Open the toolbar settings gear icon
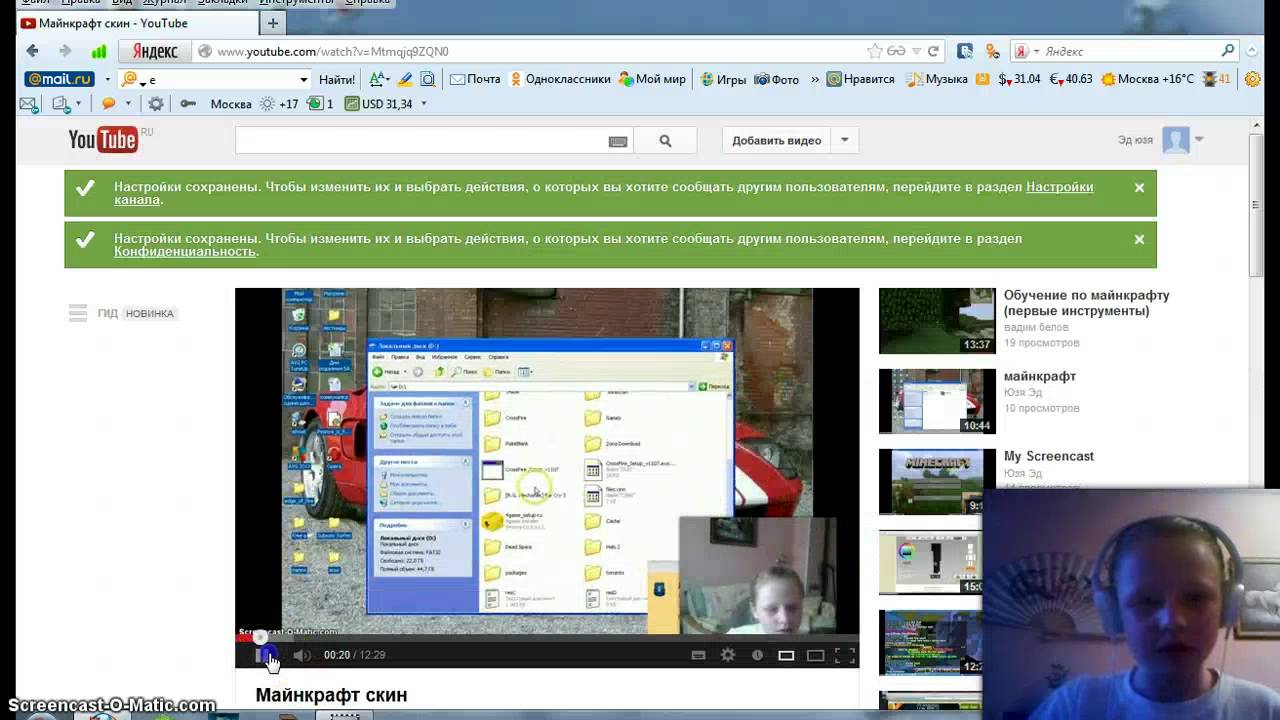This screenshot has width=1280, height=720. coord(156,104)
